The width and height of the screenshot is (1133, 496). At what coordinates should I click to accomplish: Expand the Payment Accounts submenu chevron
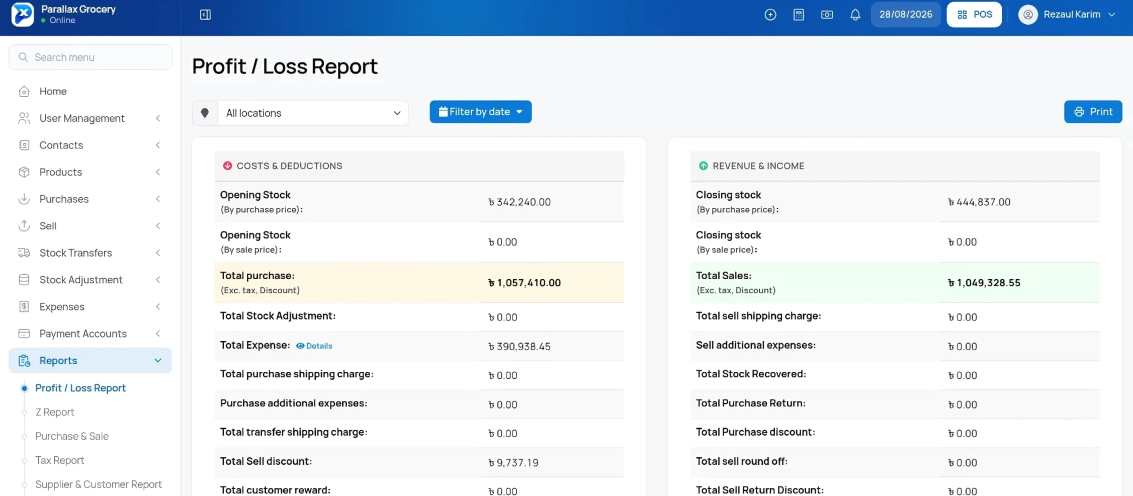tap(158, 333)
